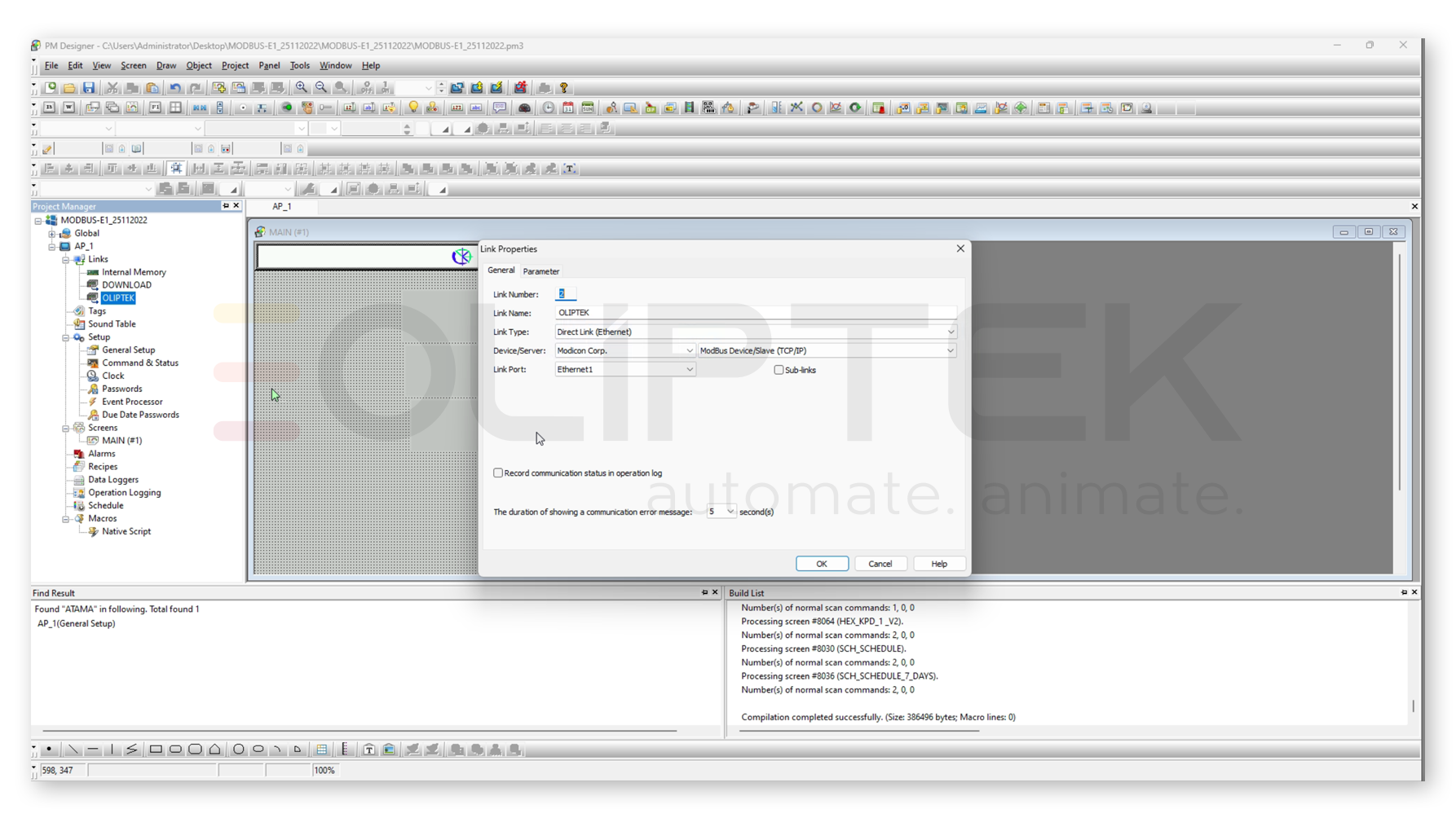This screenshot has width=1456, height=818.
Task: Click the Zoom In magnifier icon
Action: click(302, 88)
